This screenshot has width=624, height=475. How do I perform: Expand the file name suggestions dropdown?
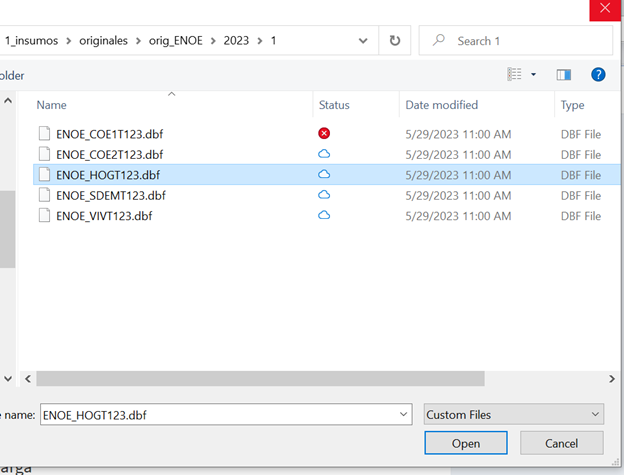403,414
